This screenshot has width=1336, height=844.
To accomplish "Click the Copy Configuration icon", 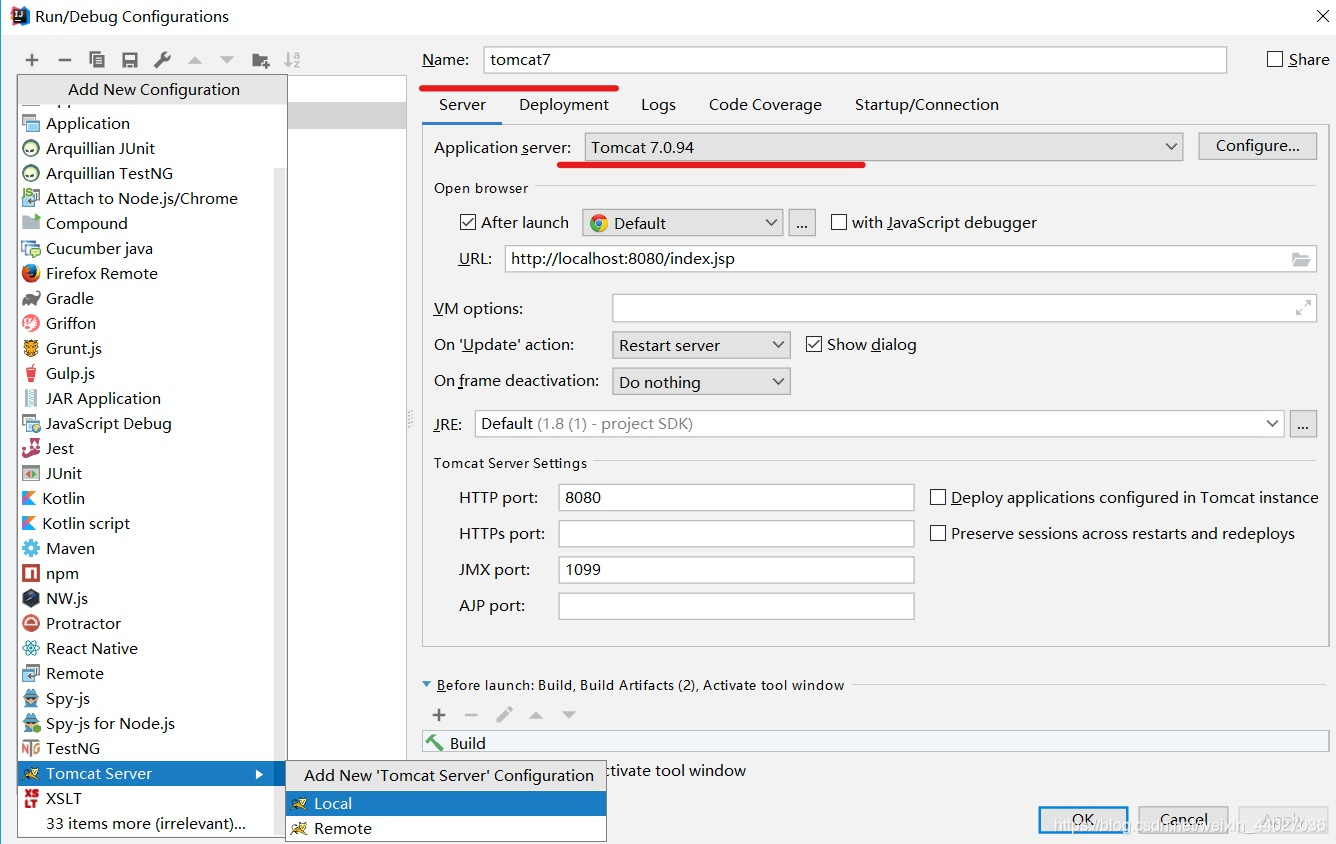I will pos(97,60).
